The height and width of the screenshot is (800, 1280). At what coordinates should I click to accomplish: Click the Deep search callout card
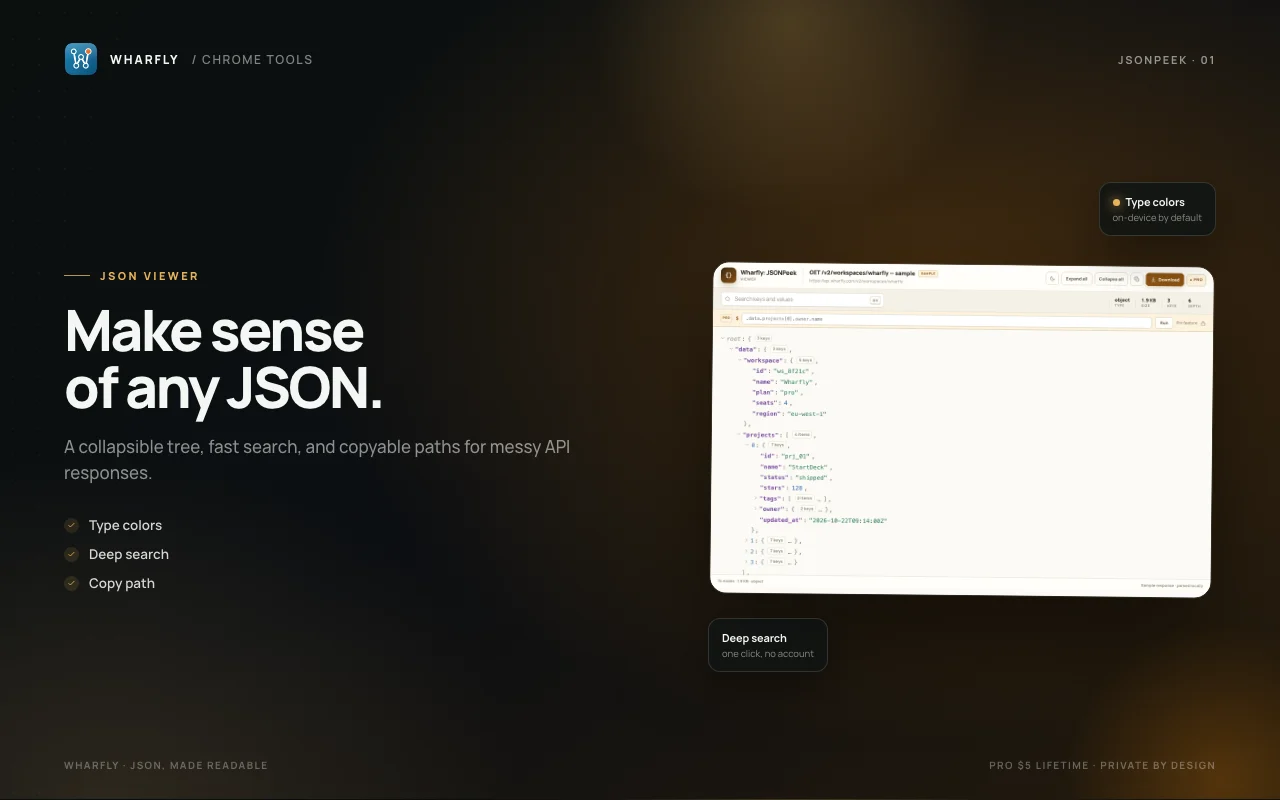click(768, 645)
